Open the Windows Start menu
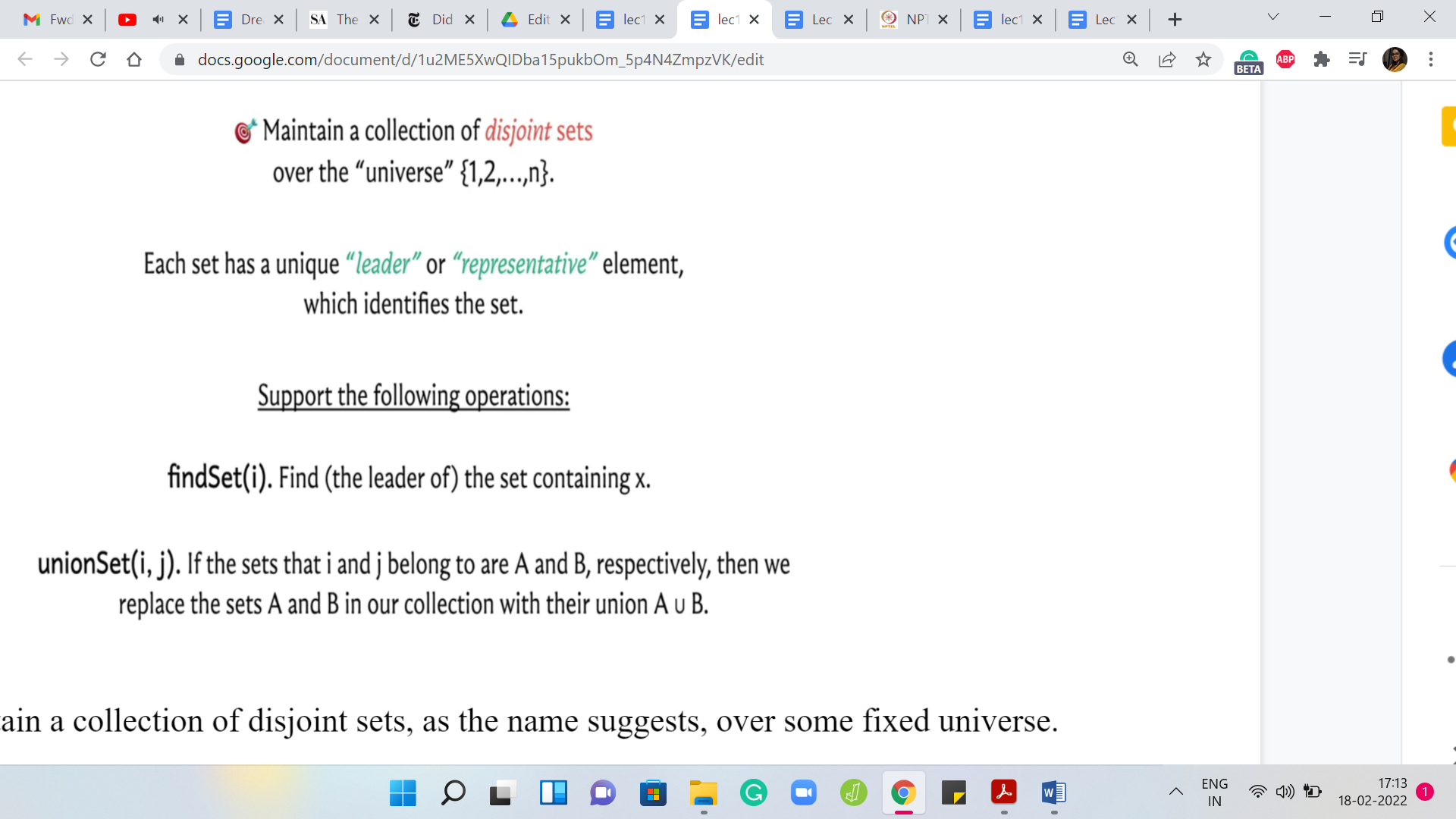1456x819 pixels. (403, 792)
